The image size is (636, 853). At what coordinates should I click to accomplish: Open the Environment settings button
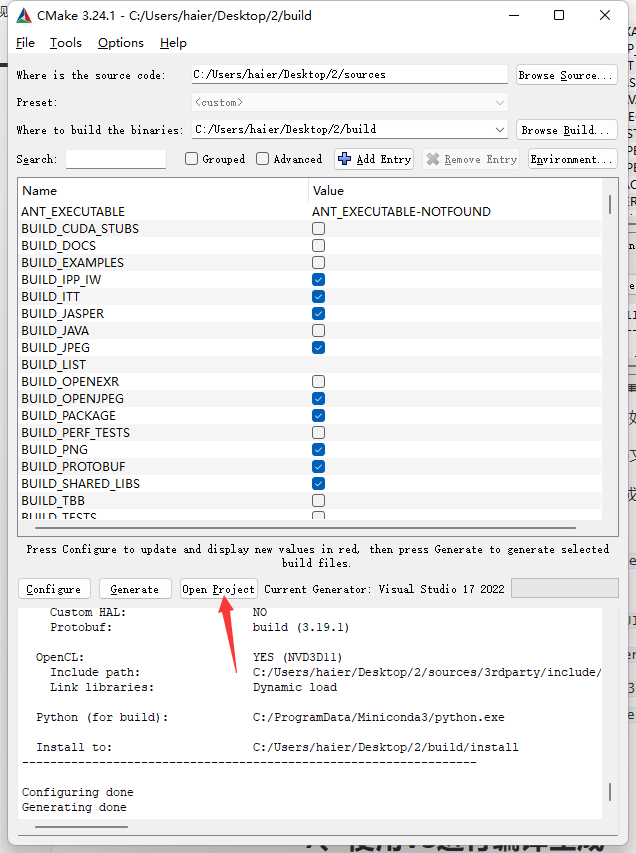572,159
